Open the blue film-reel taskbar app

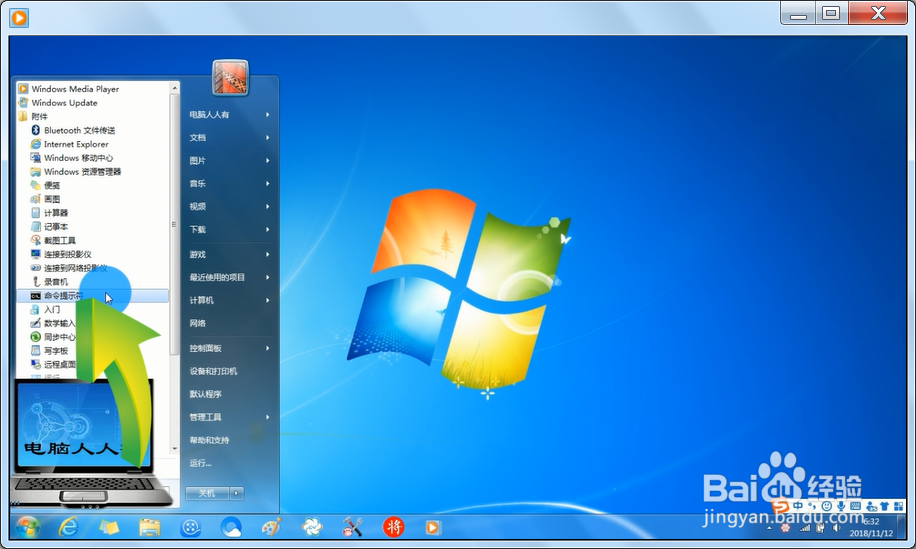pyautogui.click(x=190, y=528)
